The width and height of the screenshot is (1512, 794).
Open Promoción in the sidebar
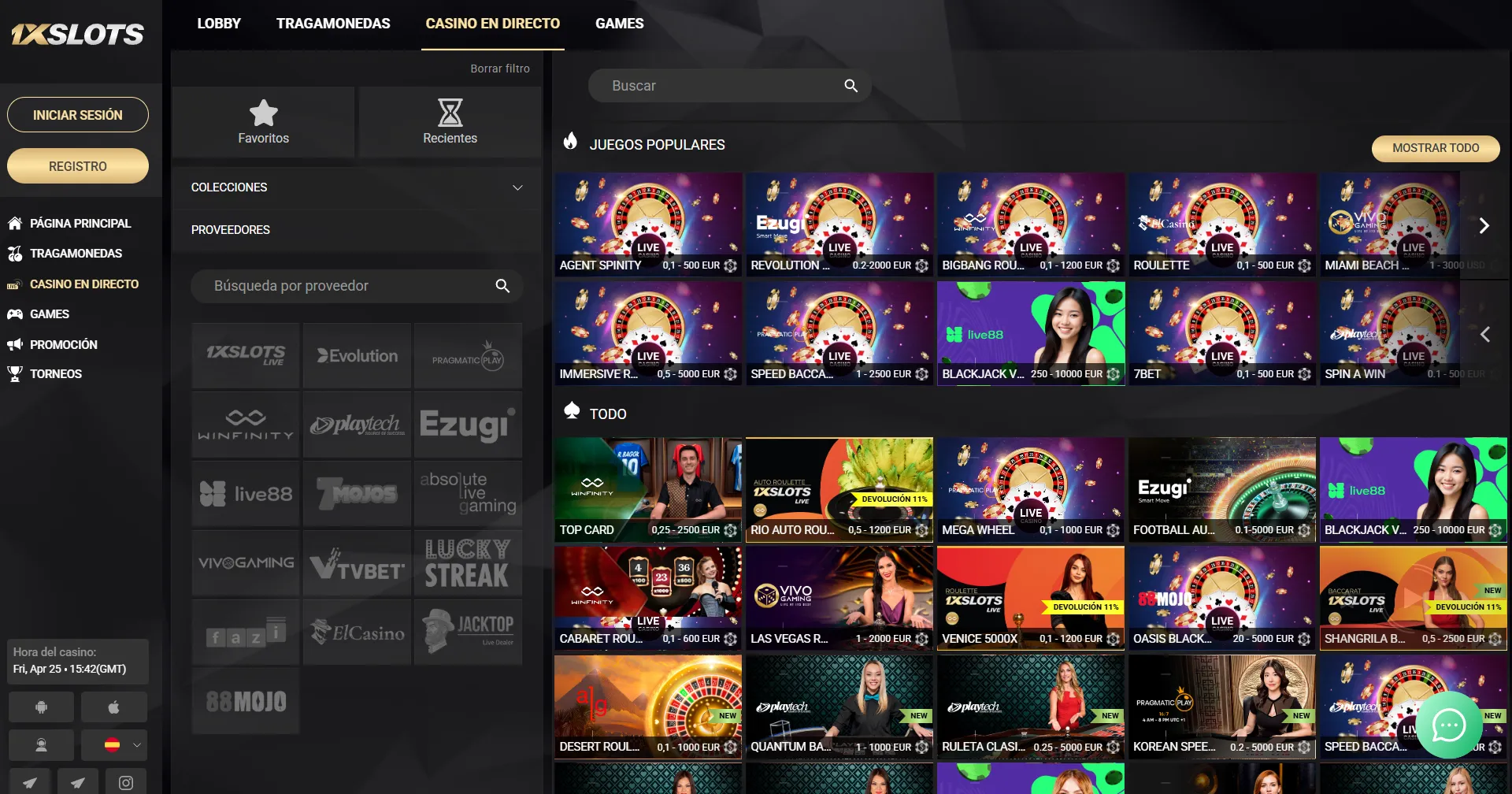point(64,345)
